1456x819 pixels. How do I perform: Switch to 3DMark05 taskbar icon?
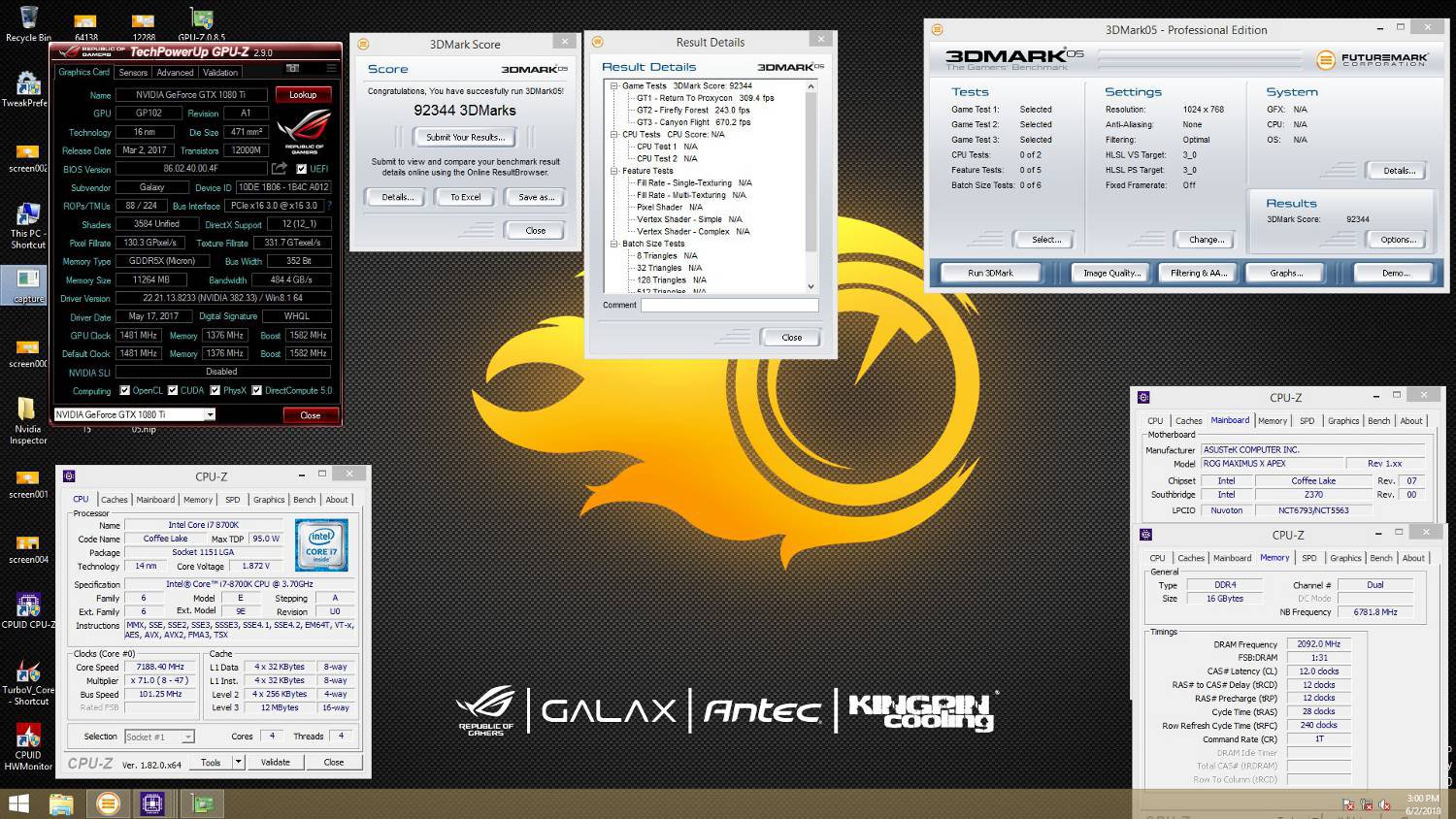(108, 803)
